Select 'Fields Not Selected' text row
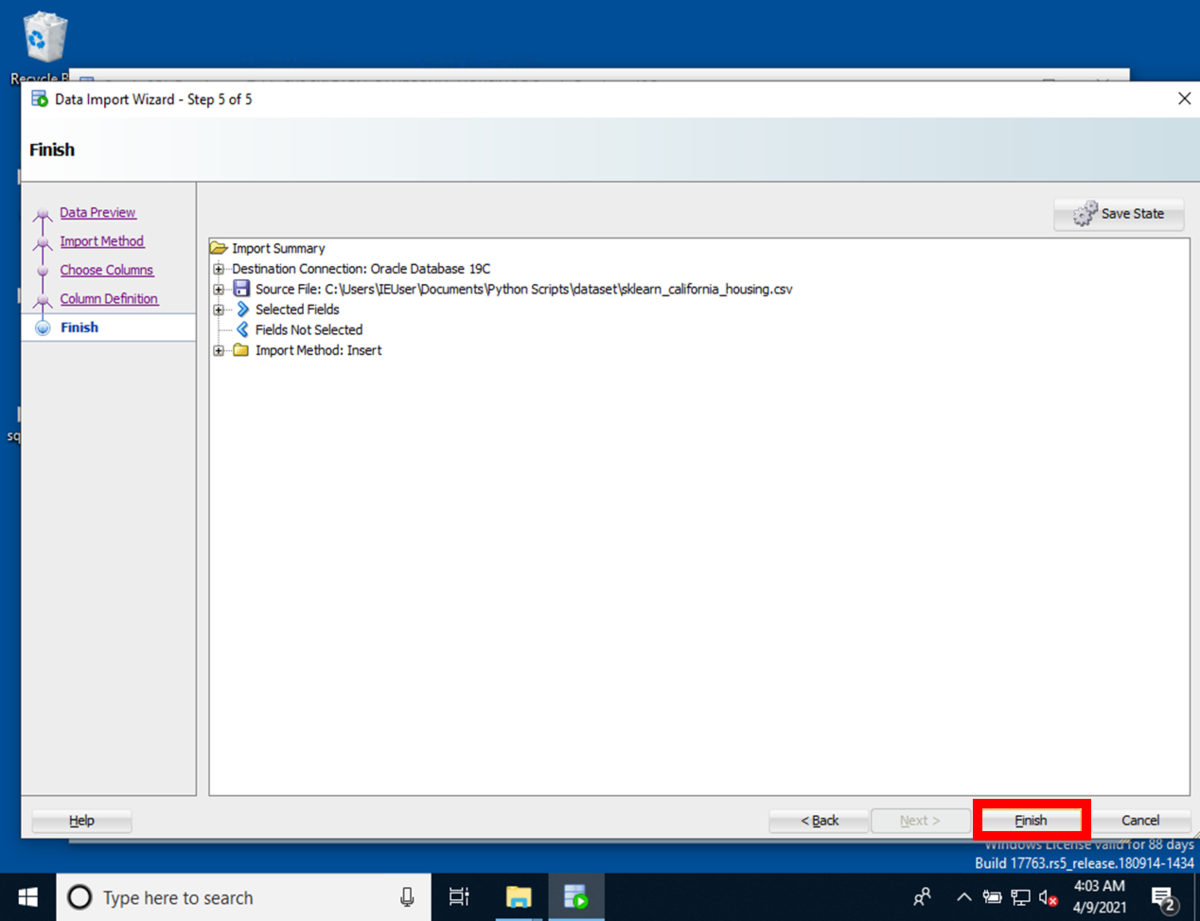1200x921 pixels. (309, 329)
